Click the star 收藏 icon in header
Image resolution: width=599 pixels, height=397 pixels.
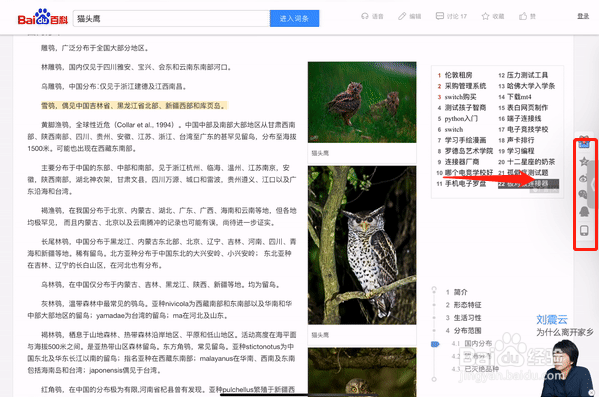pyautogui.click(x=485, y=16)
